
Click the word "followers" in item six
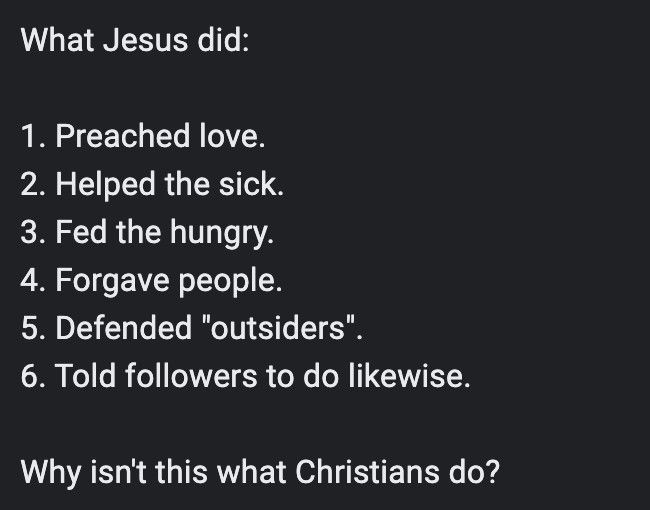(191, 376)
